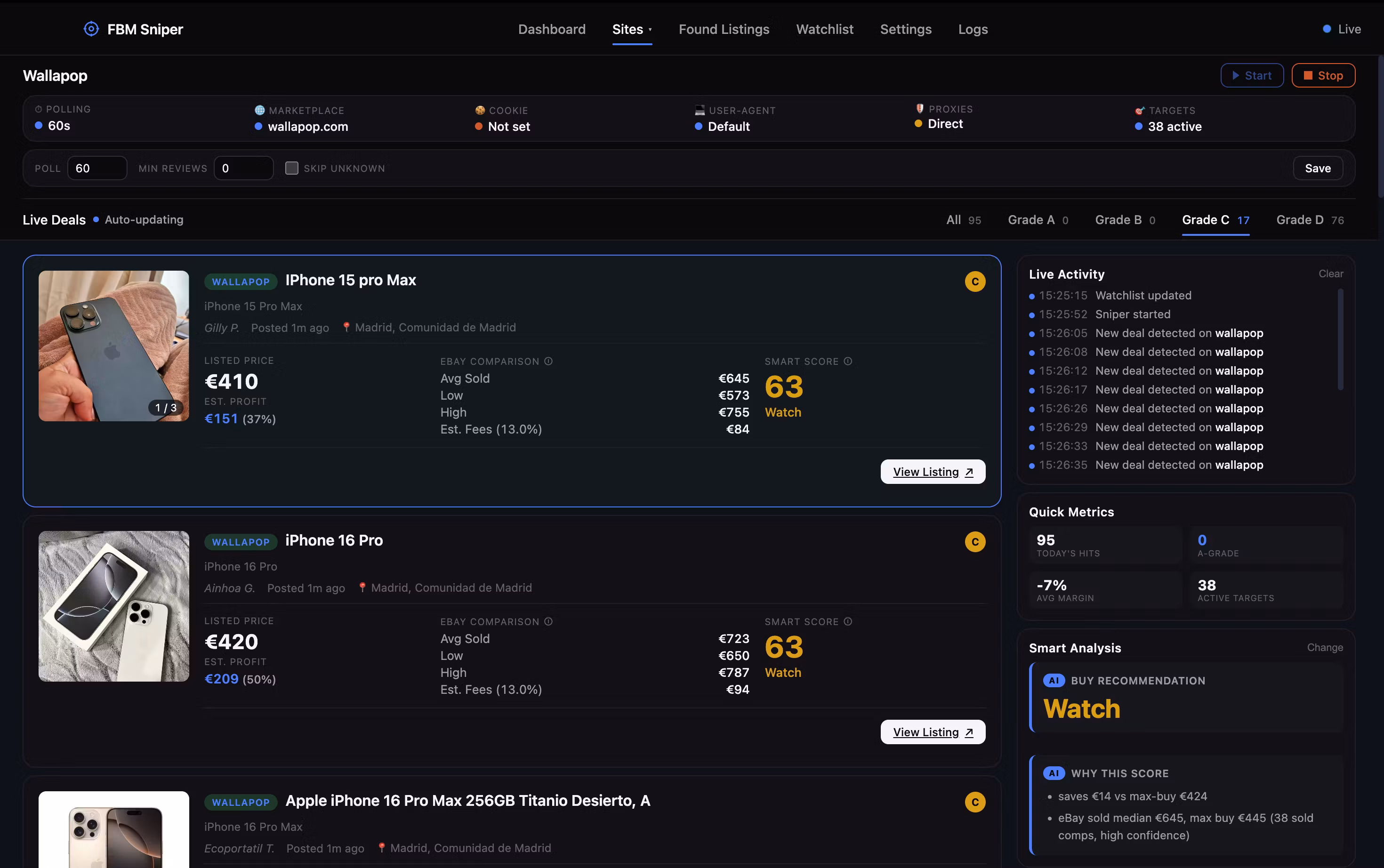The image size is (1384, 868).
Task: Open the iPhone 15 pro Max photo thumbnail
Action: point(113,346)
